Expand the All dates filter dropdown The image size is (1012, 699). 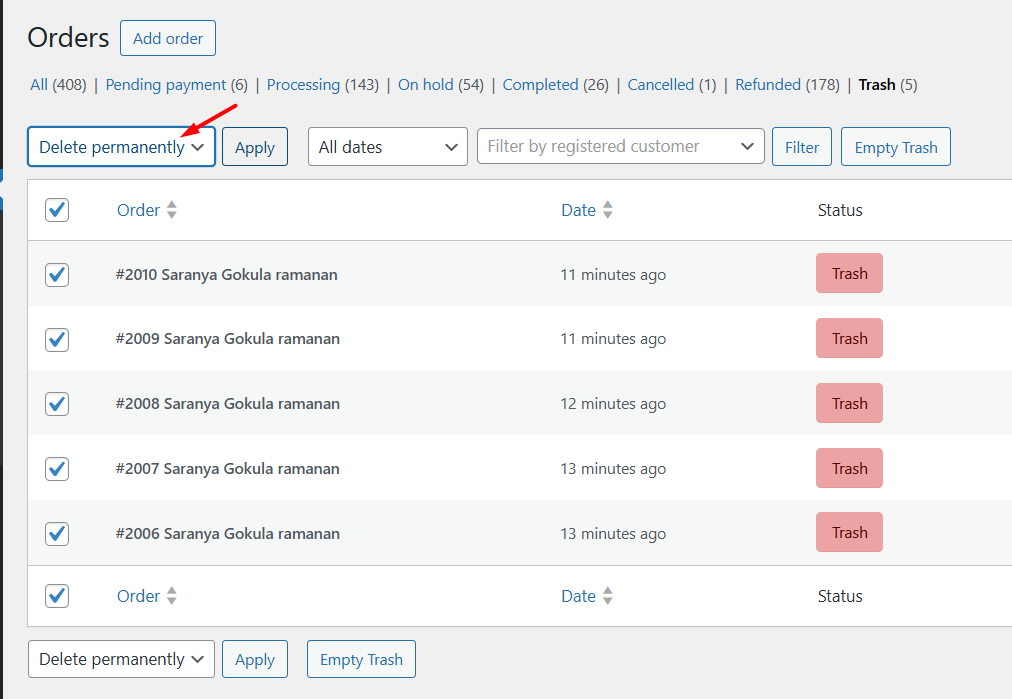[x=387, y=146]
